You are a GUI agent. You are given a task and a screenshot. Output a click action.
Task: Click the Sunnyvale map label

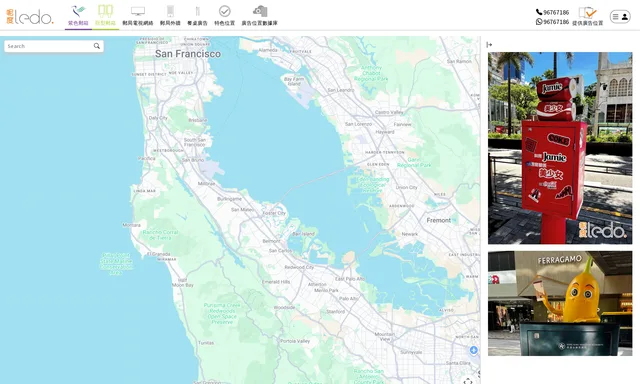point(411,352)
